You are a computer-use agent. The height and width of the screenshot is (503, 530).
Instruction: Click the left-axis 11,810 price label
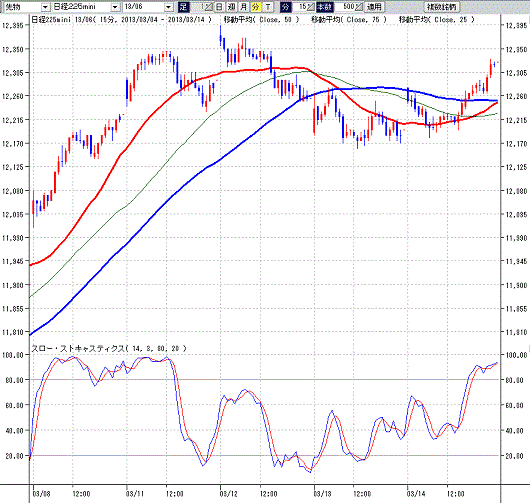coord(14,332)
